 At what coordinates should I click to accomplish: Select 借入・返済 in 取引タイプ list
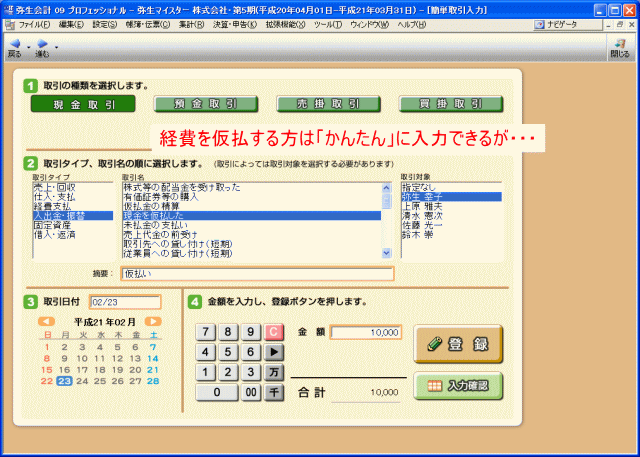click(x=73, y=235)
